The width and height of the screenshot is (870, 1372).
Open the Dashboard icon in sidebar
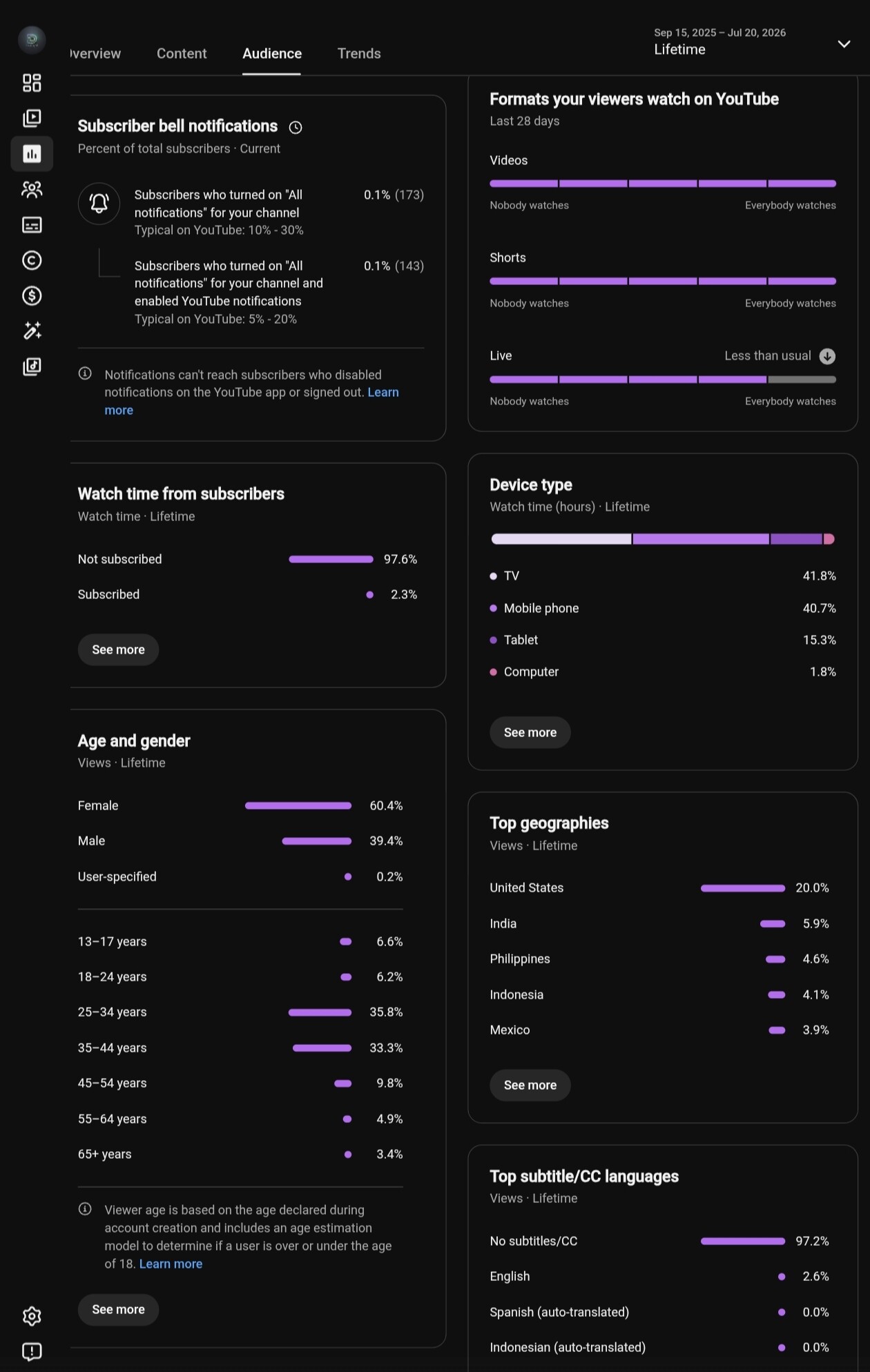(32, 83)
